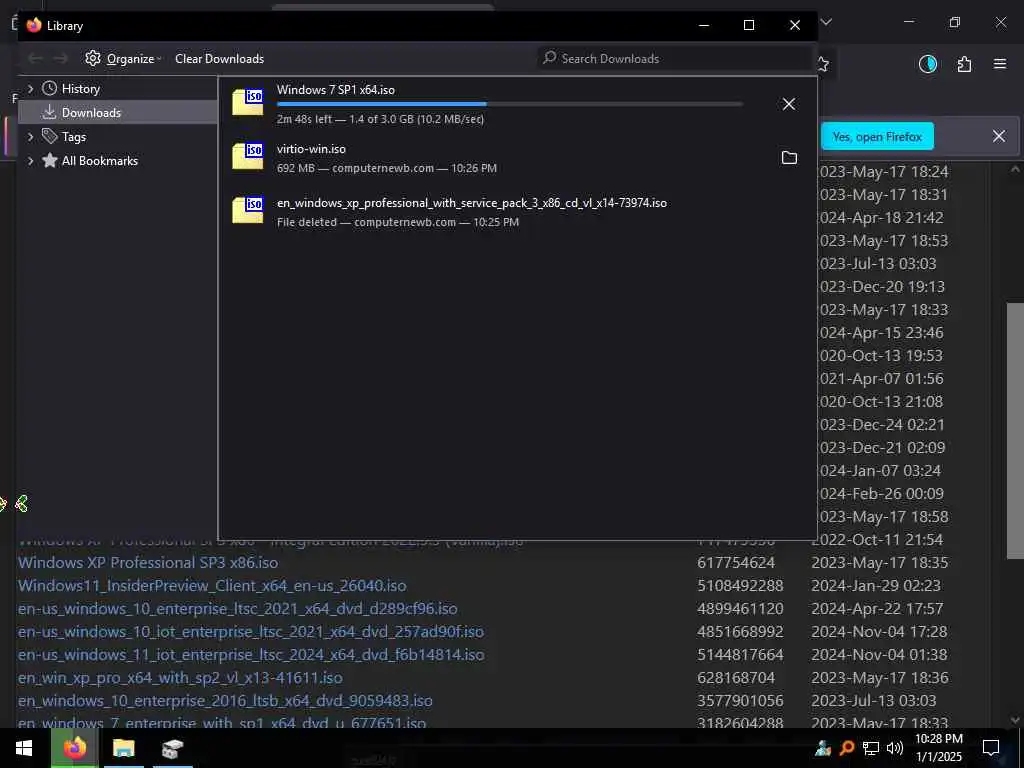The height and width of the screenshot is (768, 1024).
Task: Bookmark this page with star icon
Action: pyautogui.click(x=823, y=64)
